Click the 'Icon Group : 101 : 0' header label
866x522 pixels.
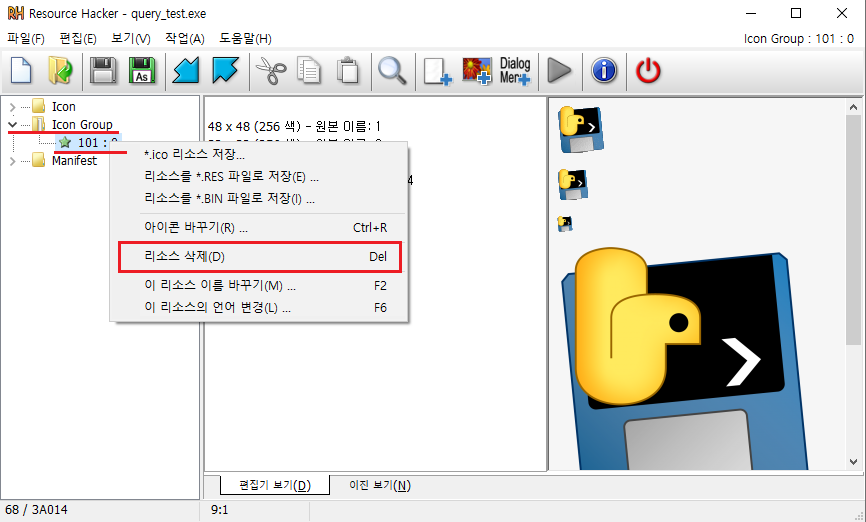tap(799, 39)
